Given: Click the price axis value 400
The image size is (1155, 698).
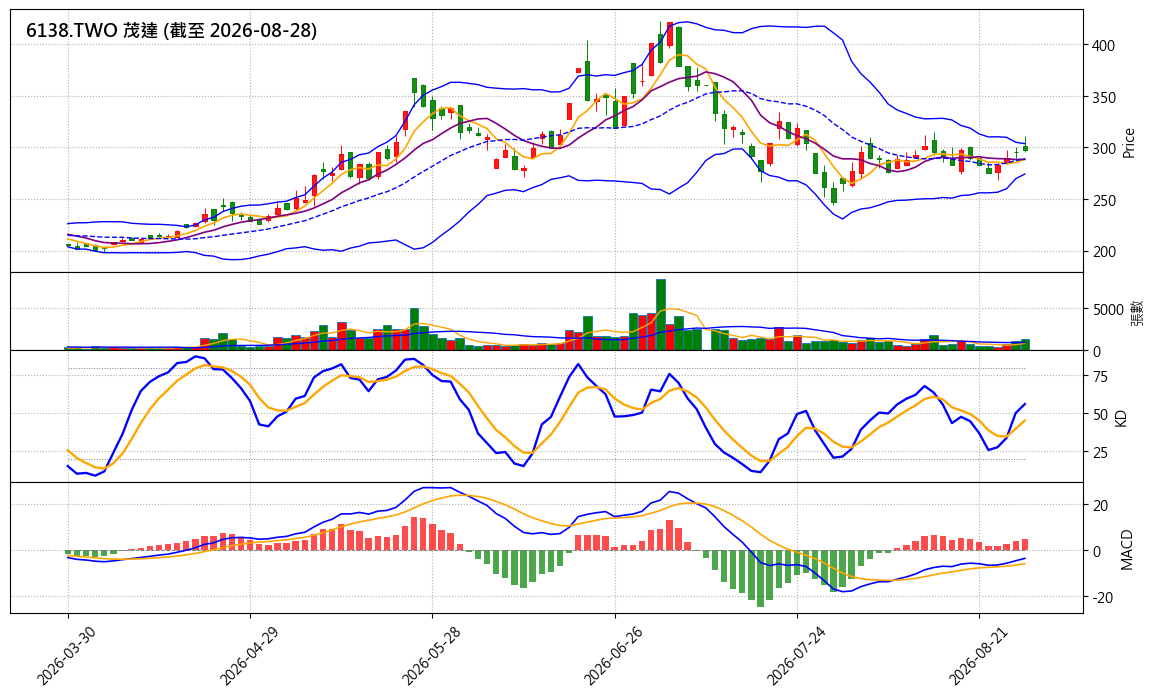Looking at the screenshot, I should 1103,46.
